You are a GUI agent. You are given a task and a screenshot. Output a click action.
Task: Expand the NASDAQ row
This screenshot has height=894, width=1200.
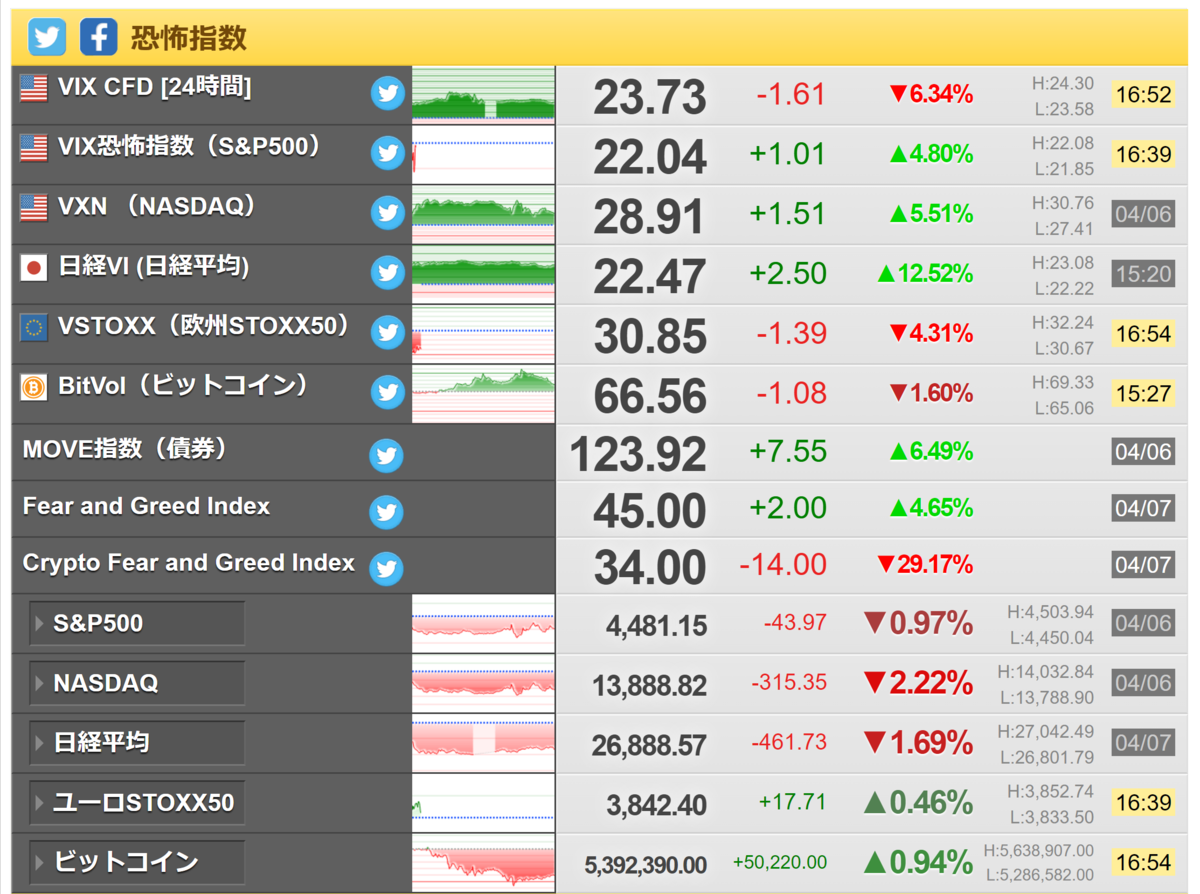pyautogui.click(x=137, y=683)
